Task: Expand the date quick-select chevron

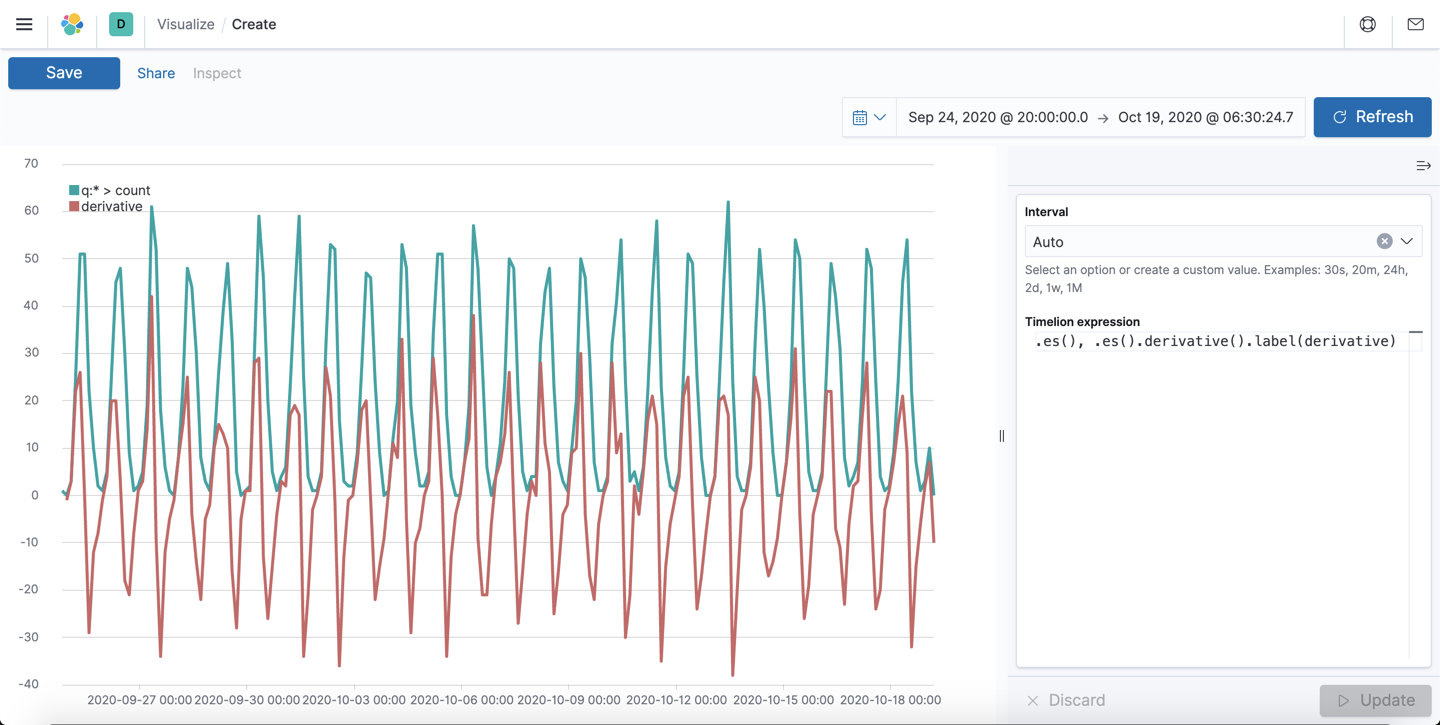Action: point(880,117)
